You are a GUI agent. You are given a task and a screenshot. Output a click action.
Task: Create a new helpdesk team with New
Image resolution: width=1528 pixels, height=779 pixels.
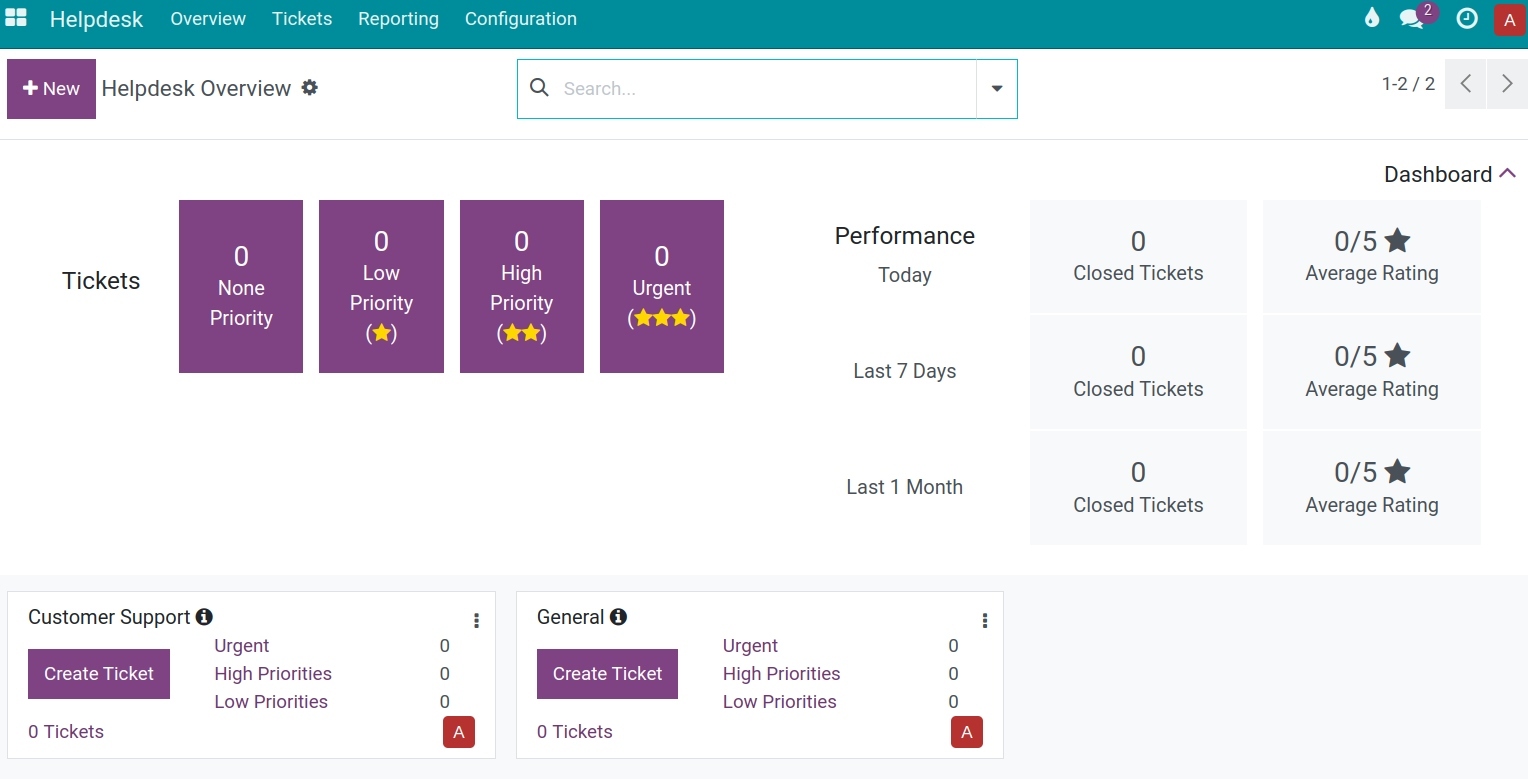pos(51,89)
